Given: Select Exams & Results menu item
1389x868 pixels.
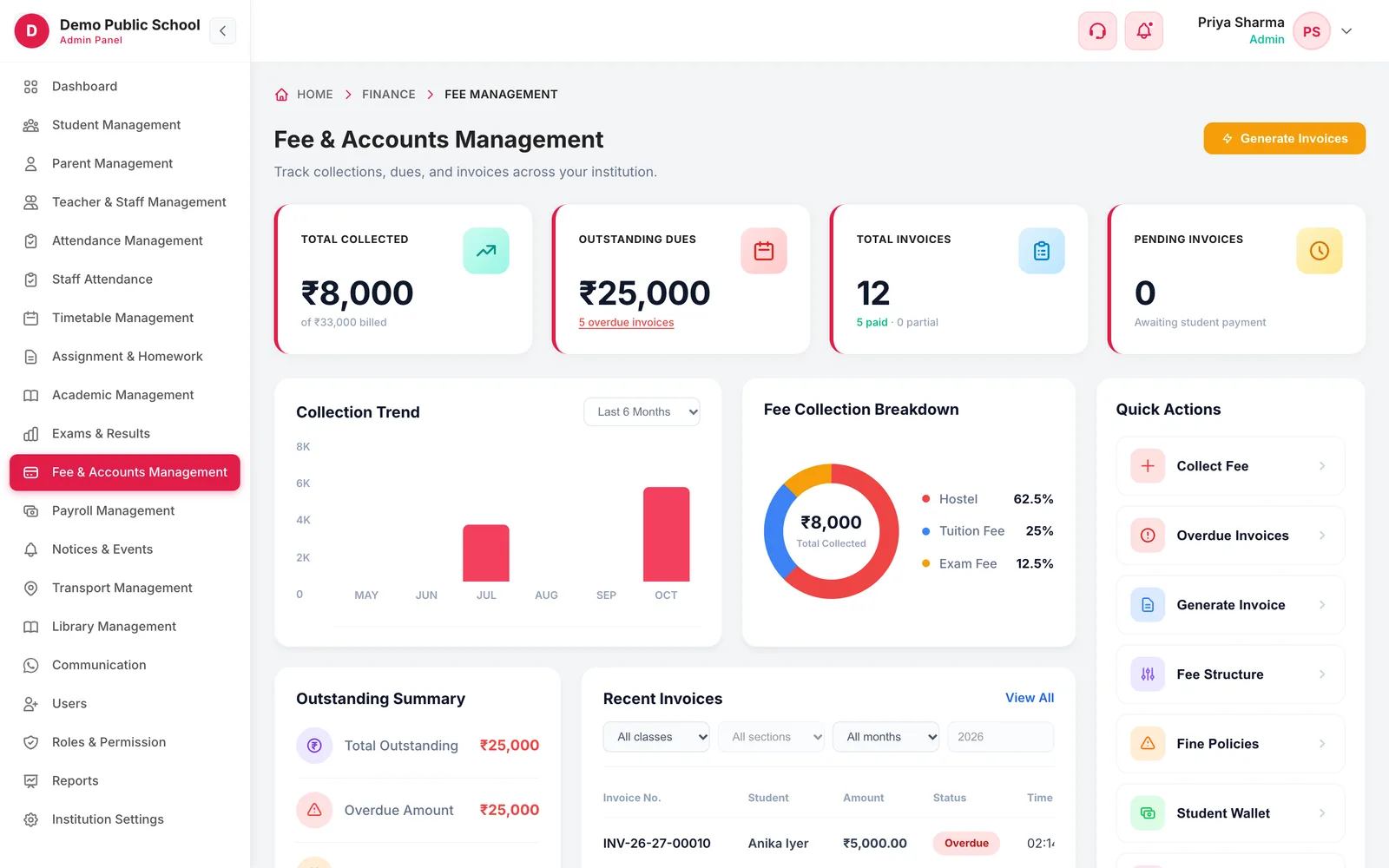Looking at the screenshot, I should [125, 434].
